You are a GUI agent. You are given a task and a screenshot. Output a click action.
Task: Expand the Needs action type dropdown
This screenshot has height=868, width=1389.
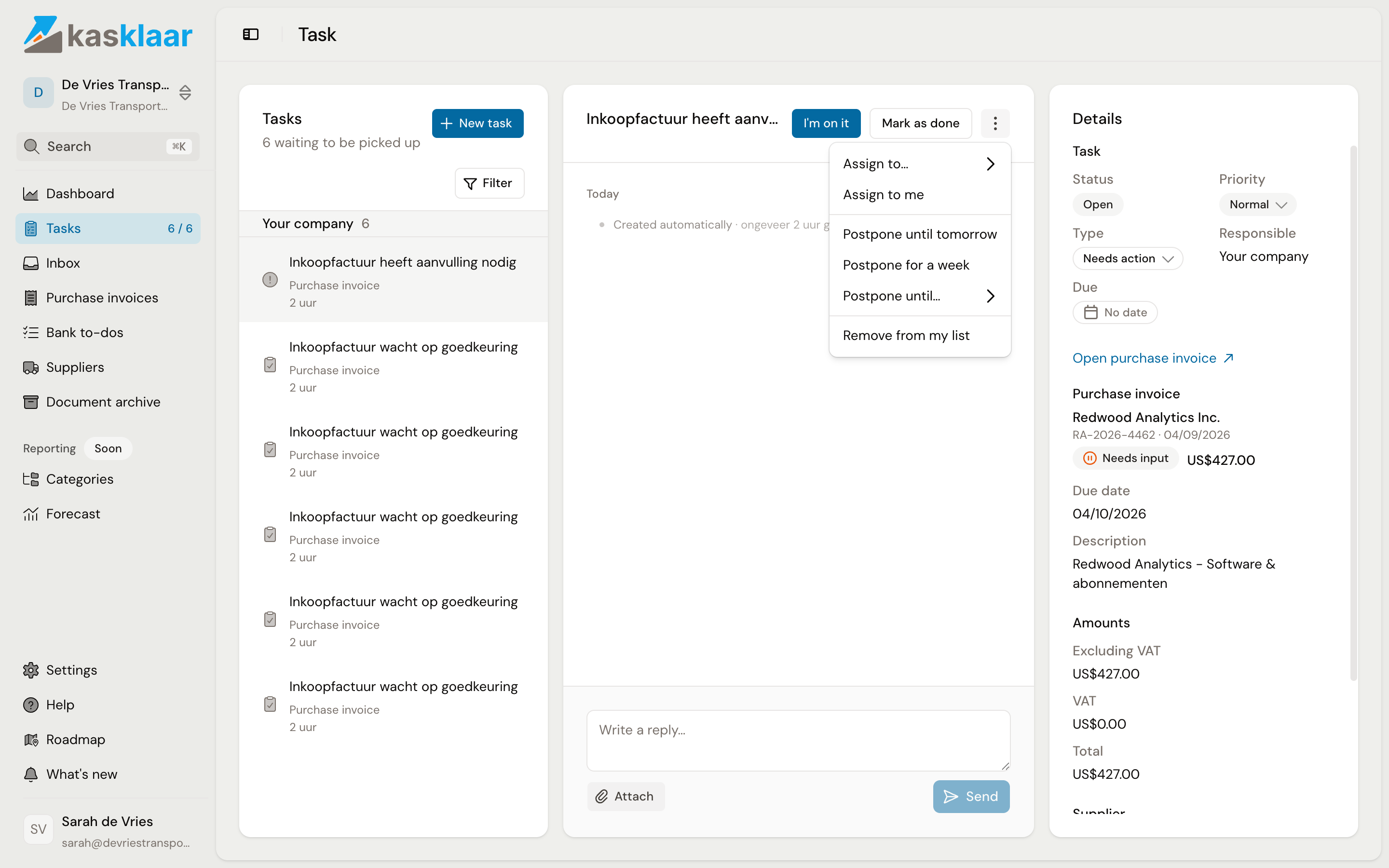[x=1127, y=258]
